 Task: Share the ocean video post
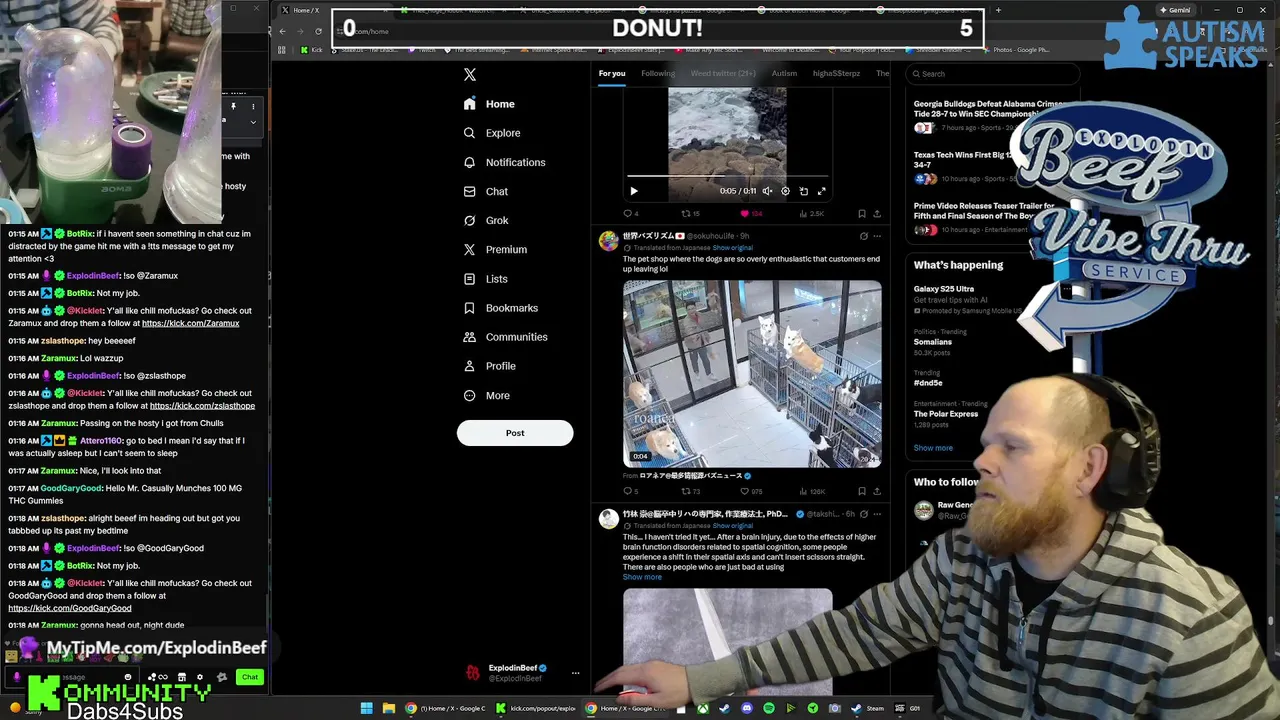pos(877,213)
